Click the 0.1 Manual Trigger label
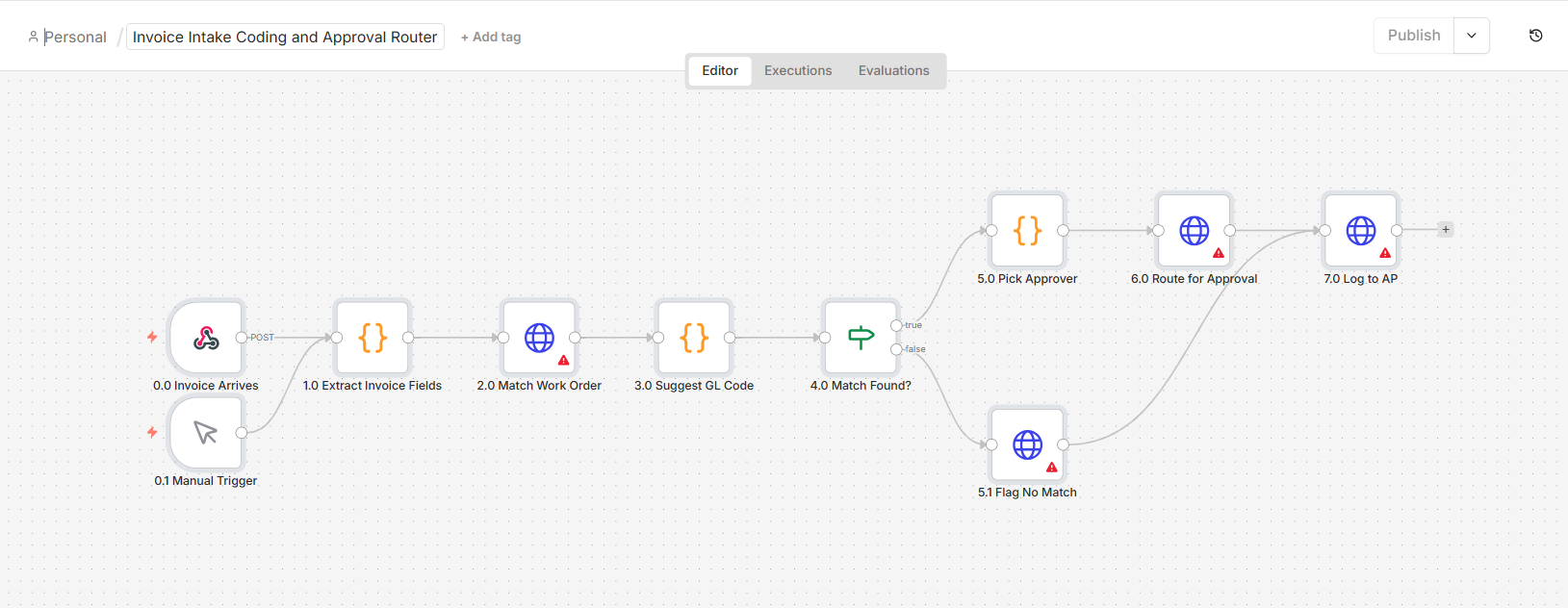1568x608 pixels. click(206, 481)
